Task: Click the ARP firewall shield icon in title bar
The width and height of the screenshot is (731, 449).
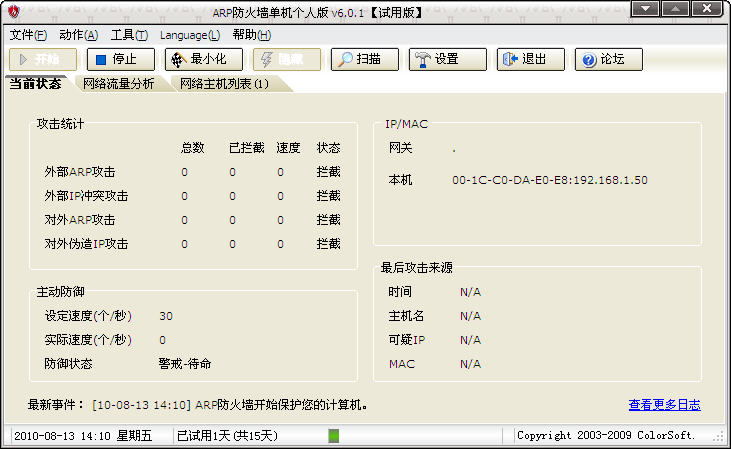Action: pyautogui.click(x=14, y=12)
